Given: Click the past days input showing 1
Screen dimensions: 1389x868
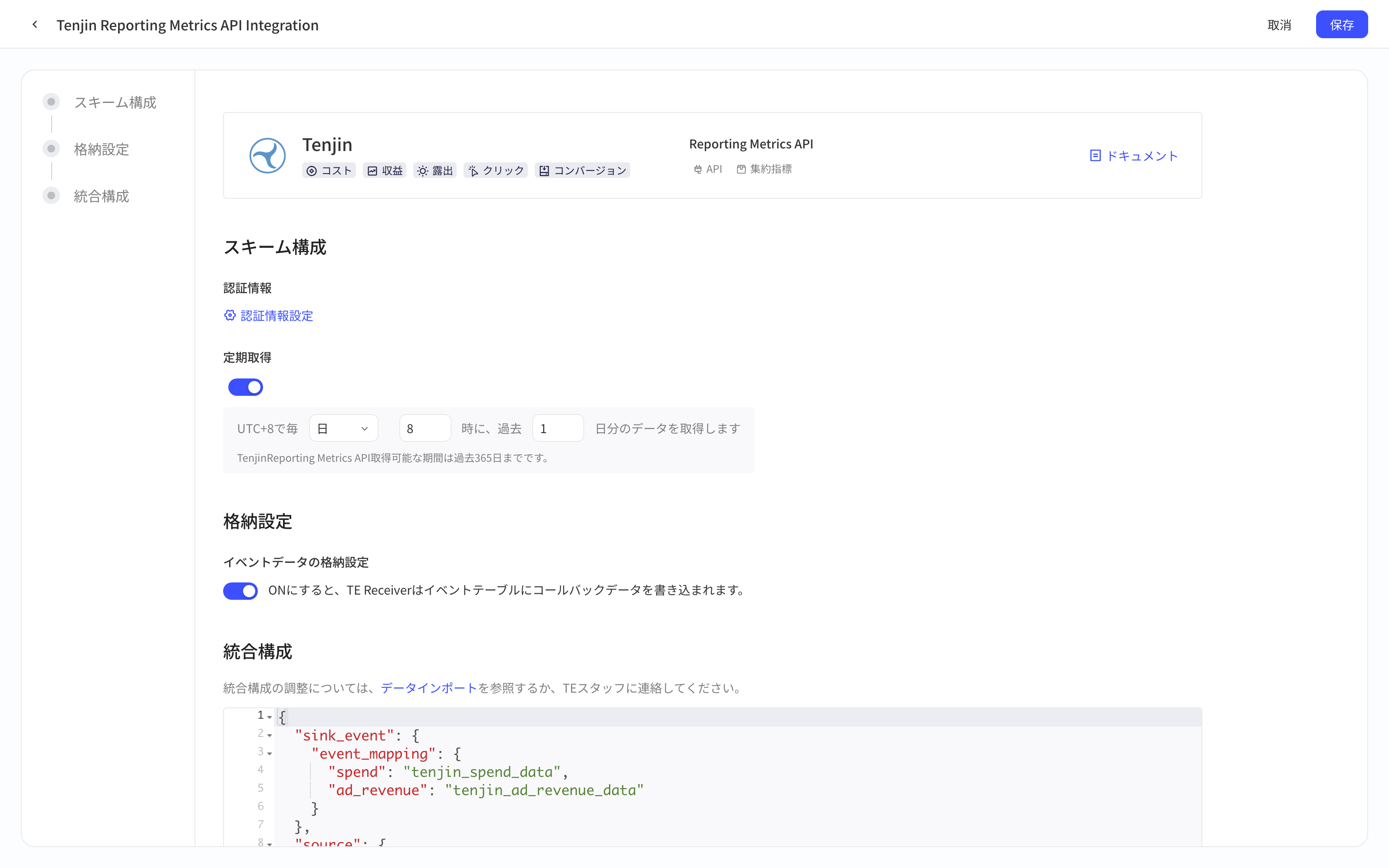Looking at the screenshot, I should pos(558,428).
